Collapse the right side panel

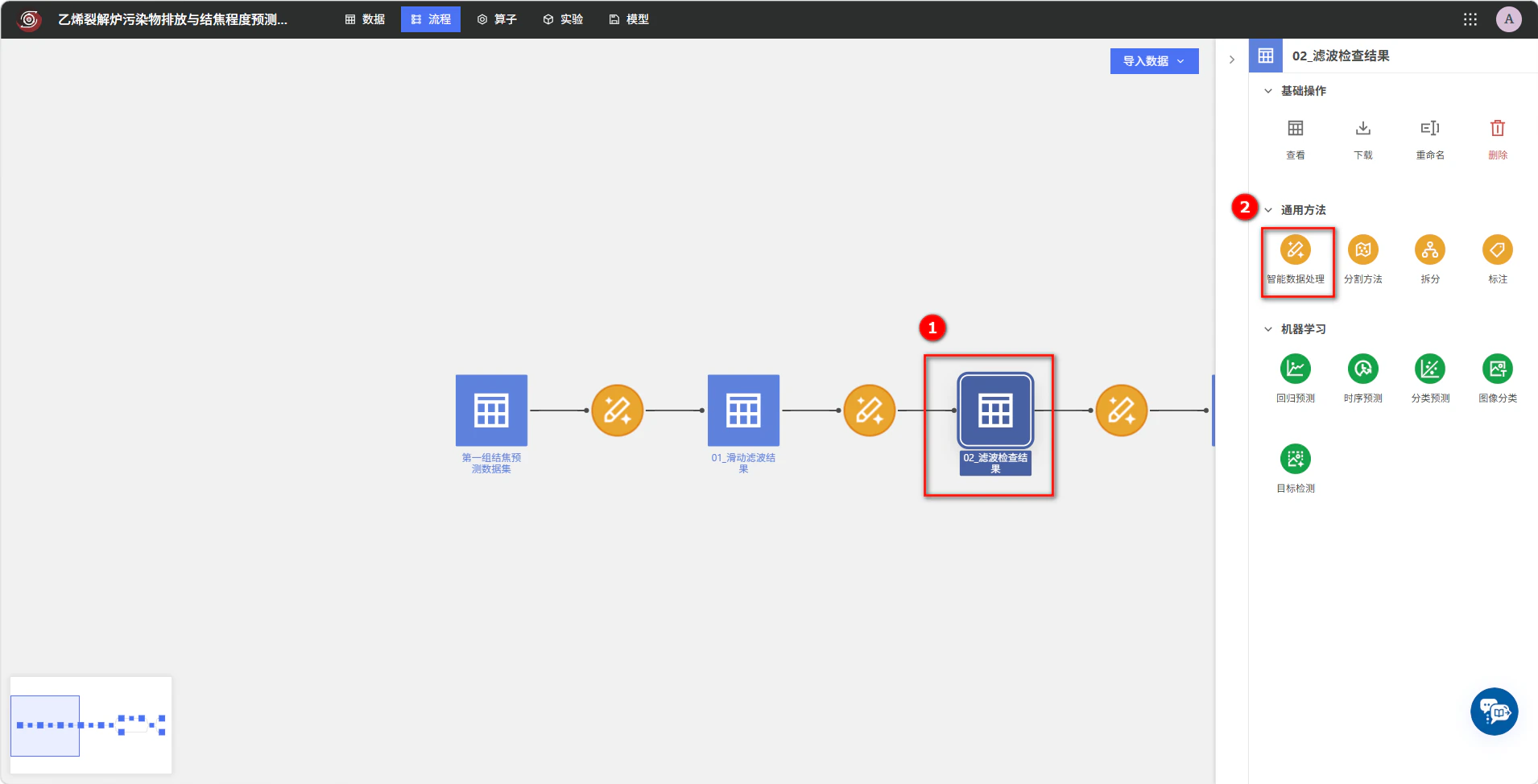tap(1232, 60)
